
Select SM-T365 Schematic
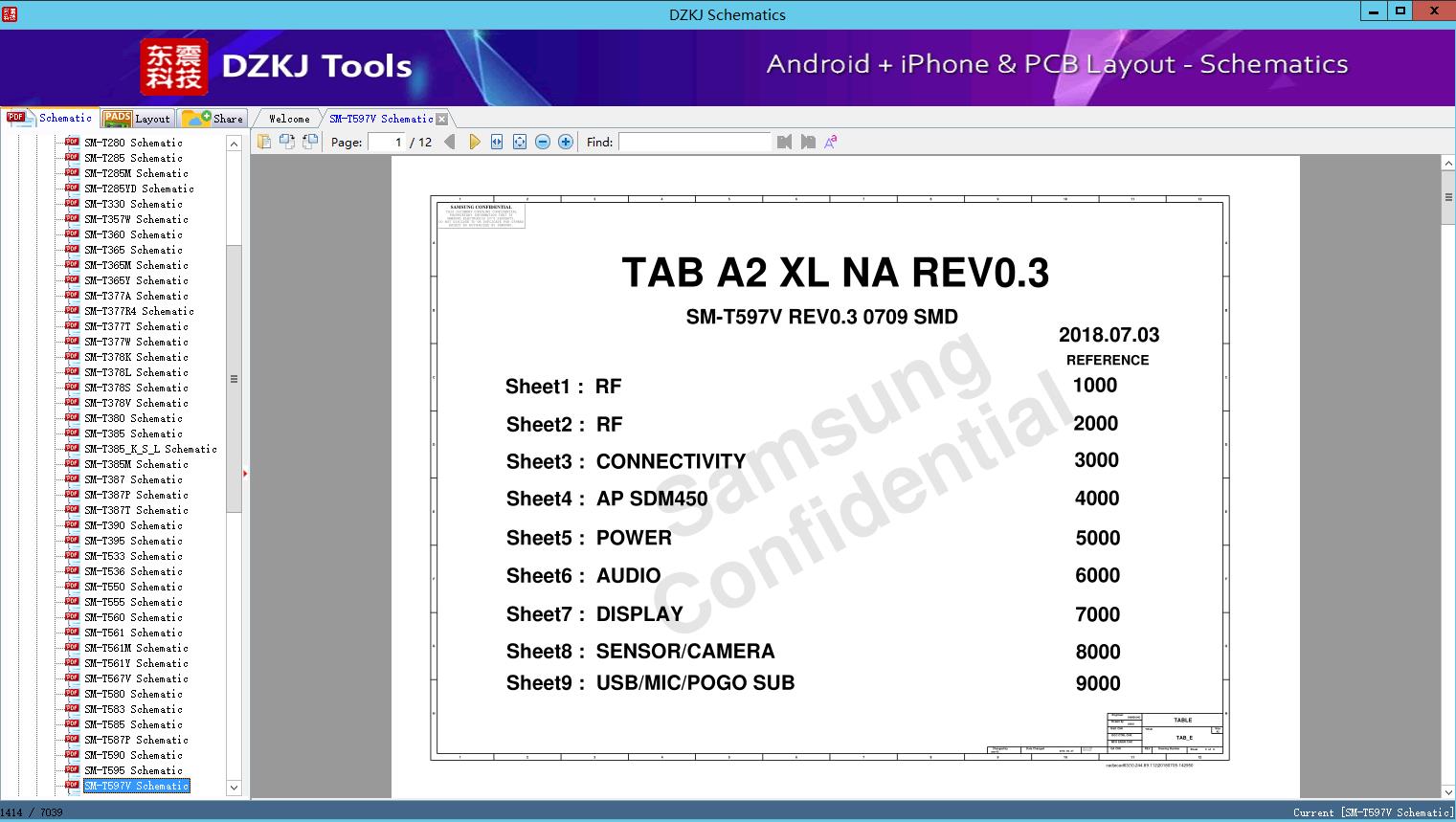pos(133,250)
